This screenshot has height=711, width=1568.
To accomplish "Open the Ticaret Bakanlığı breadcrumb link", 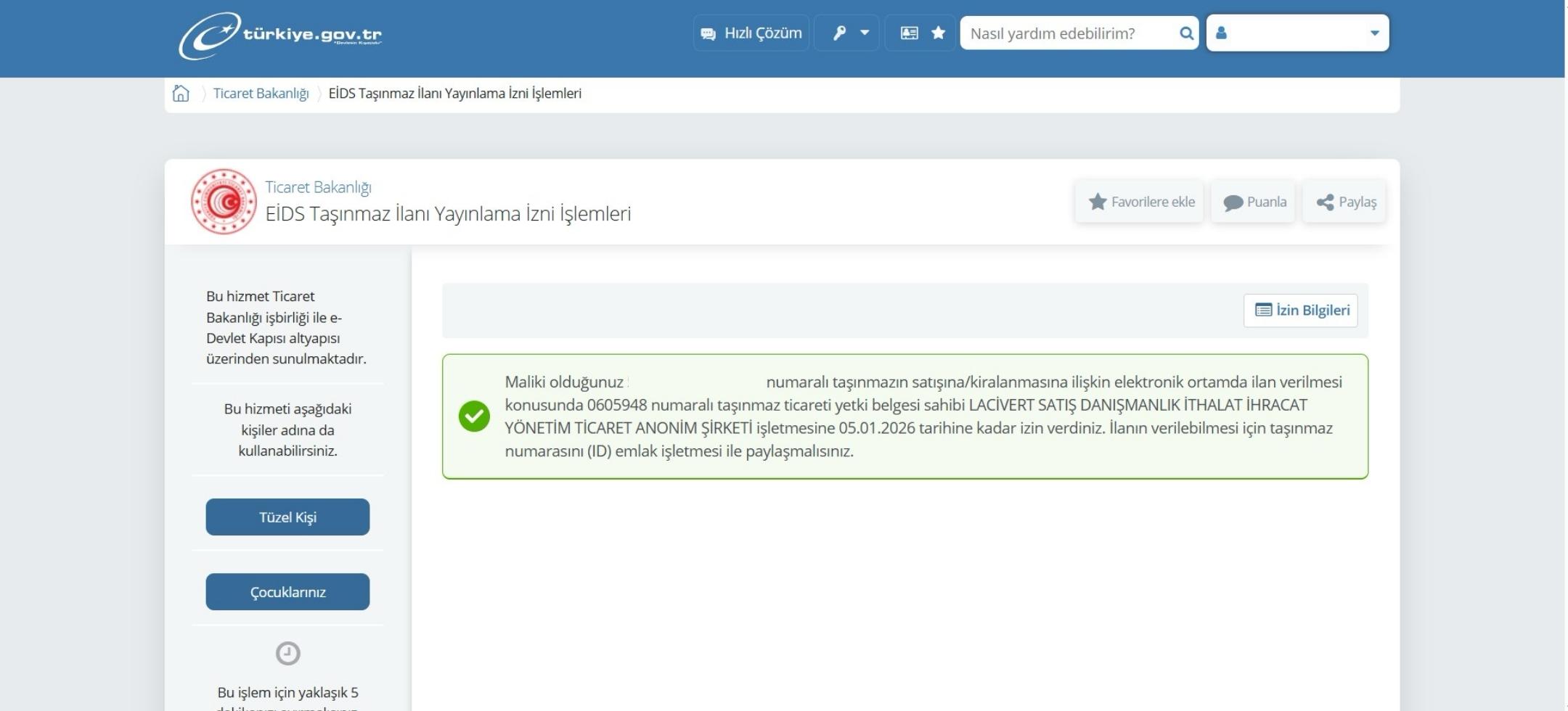I will click(261, 93).
